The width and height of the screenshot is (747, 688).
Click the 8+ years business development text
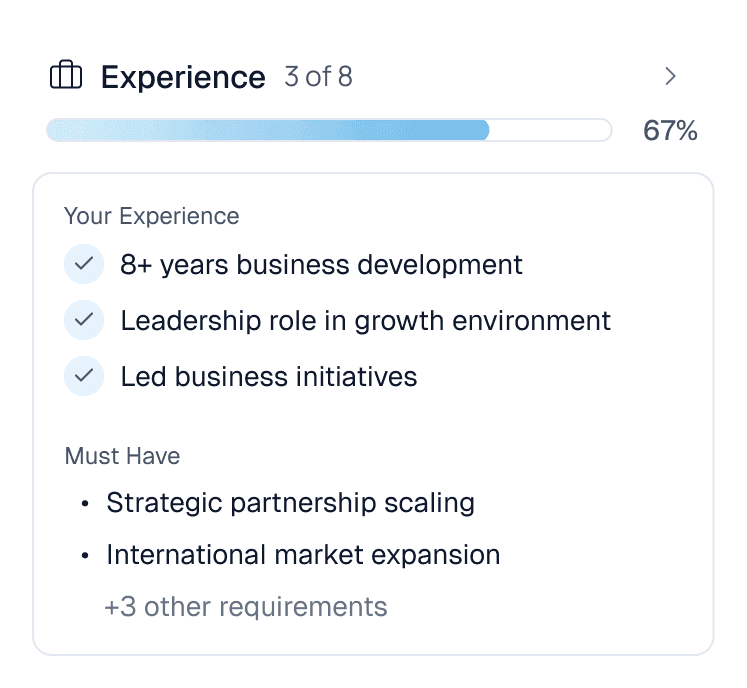pyautogui.click(x=321, y=264)
